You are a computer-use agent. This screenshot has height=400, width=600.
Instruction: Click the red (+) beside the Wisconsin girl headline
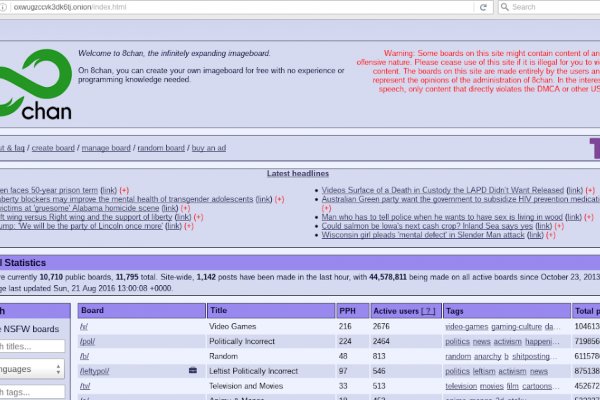click(x=551, y=235)
